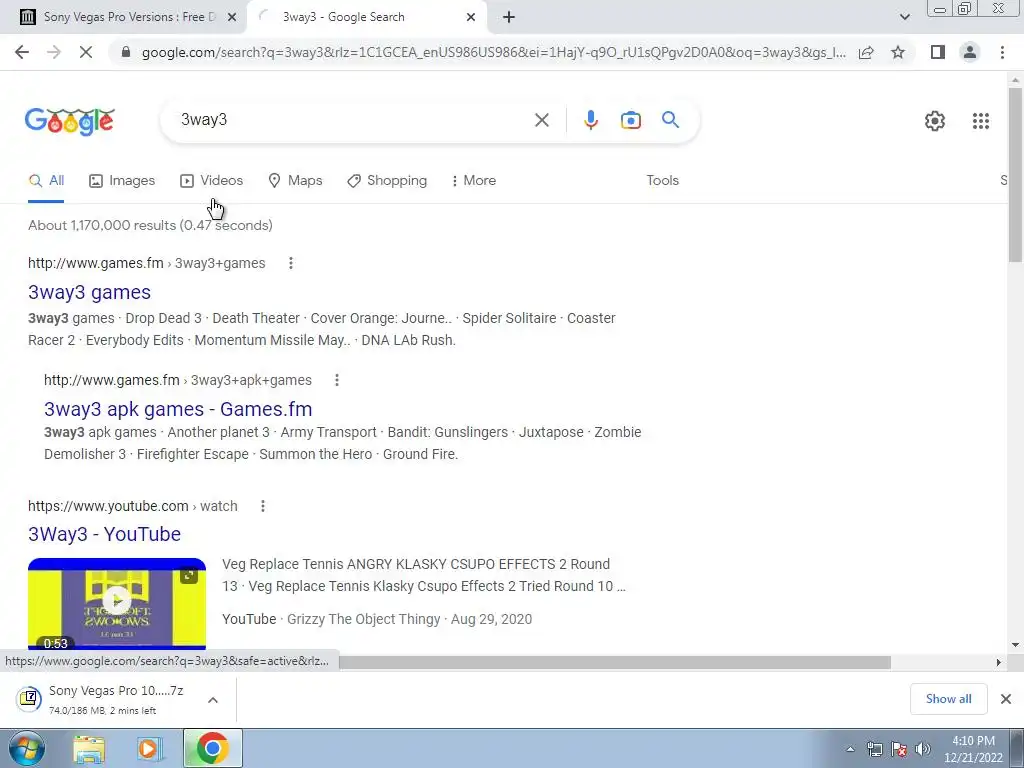Open search Tools options
Viewport: 1024px width, 768px height.
point(662,181)
